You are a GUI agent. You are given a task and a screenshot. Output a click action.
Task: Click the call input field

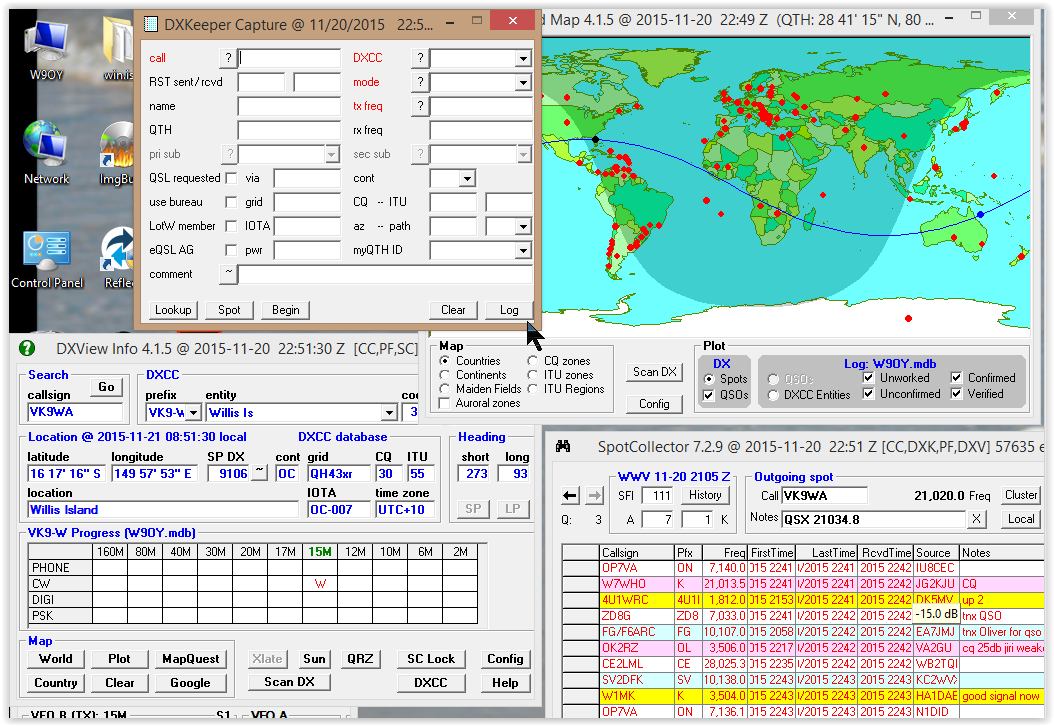289,58
